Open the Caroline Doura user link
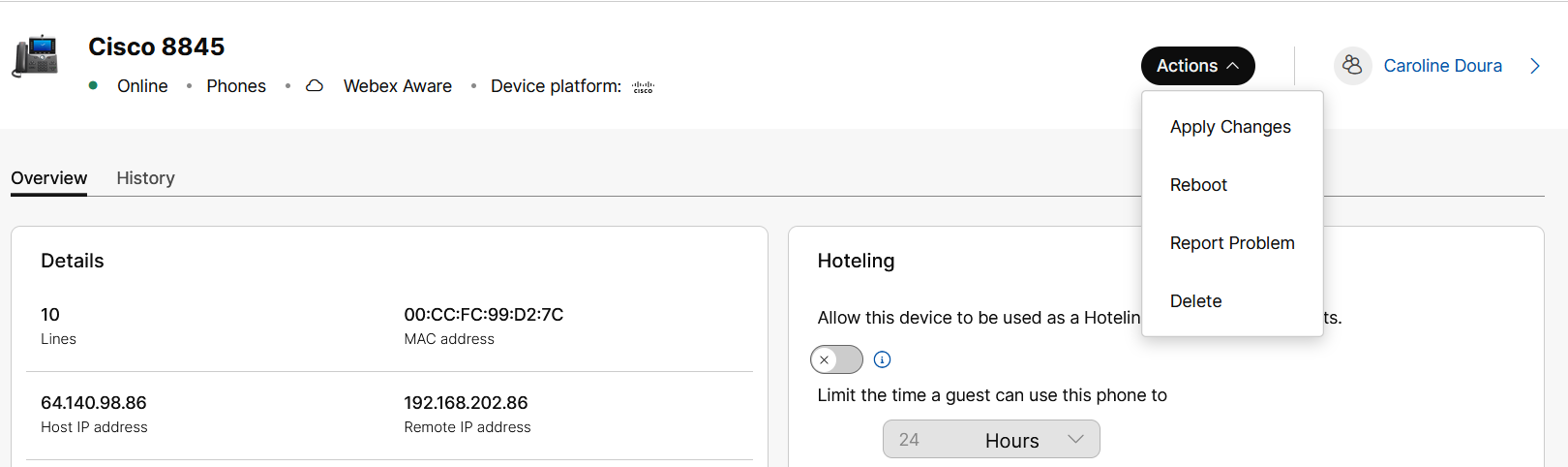 point(1442,66)
